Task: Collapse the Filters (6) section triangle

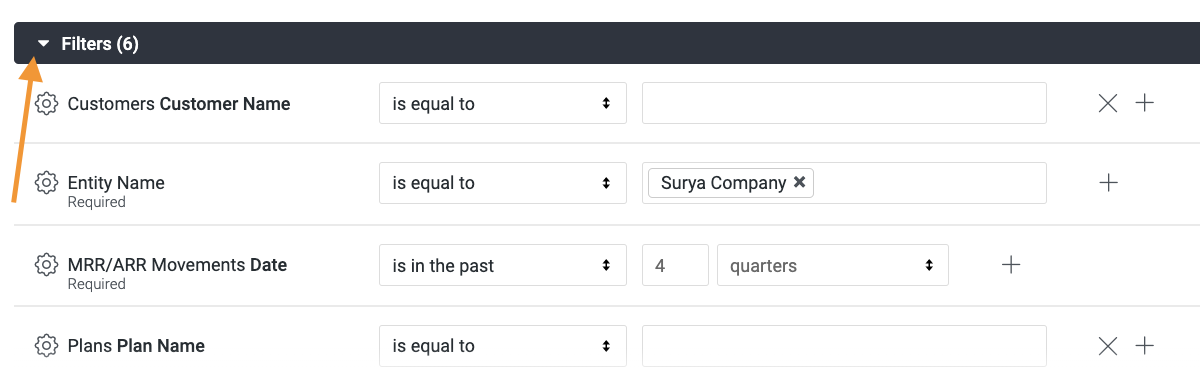Action: tap(43, 44)
